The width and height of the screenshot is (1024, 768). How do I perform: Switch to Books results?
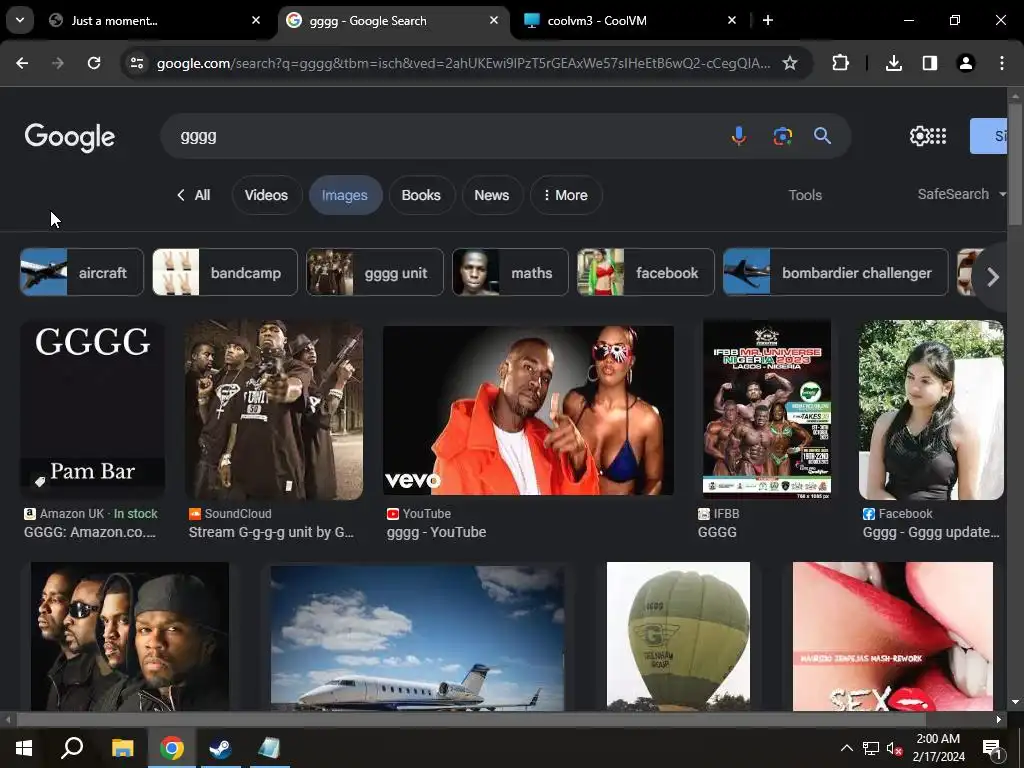tap(421, 195)
